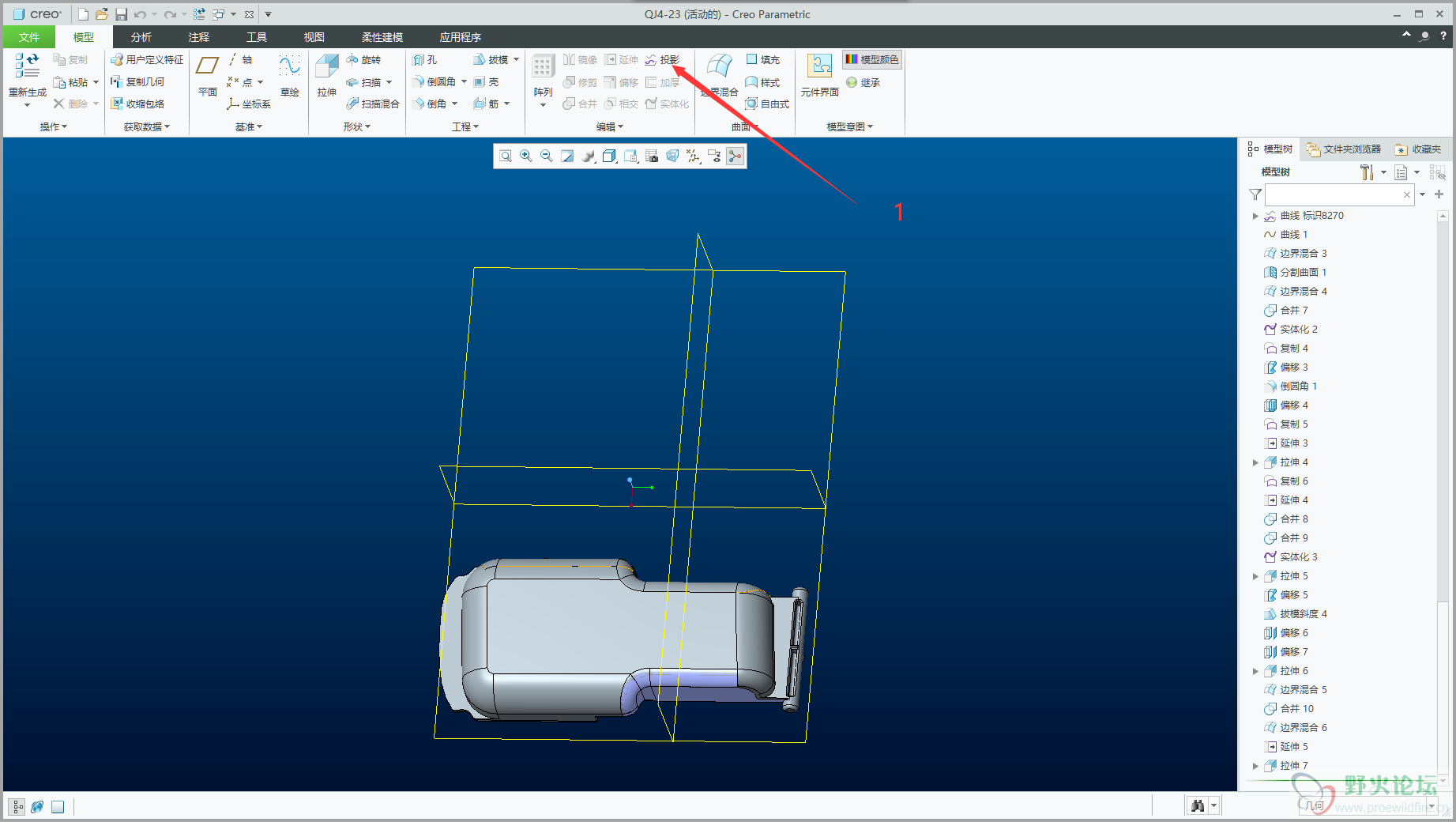Click the Save icon in quick access toolbar
This screenshot has width=1456, height=822.
pyautogui.click(x=121, y=14)
